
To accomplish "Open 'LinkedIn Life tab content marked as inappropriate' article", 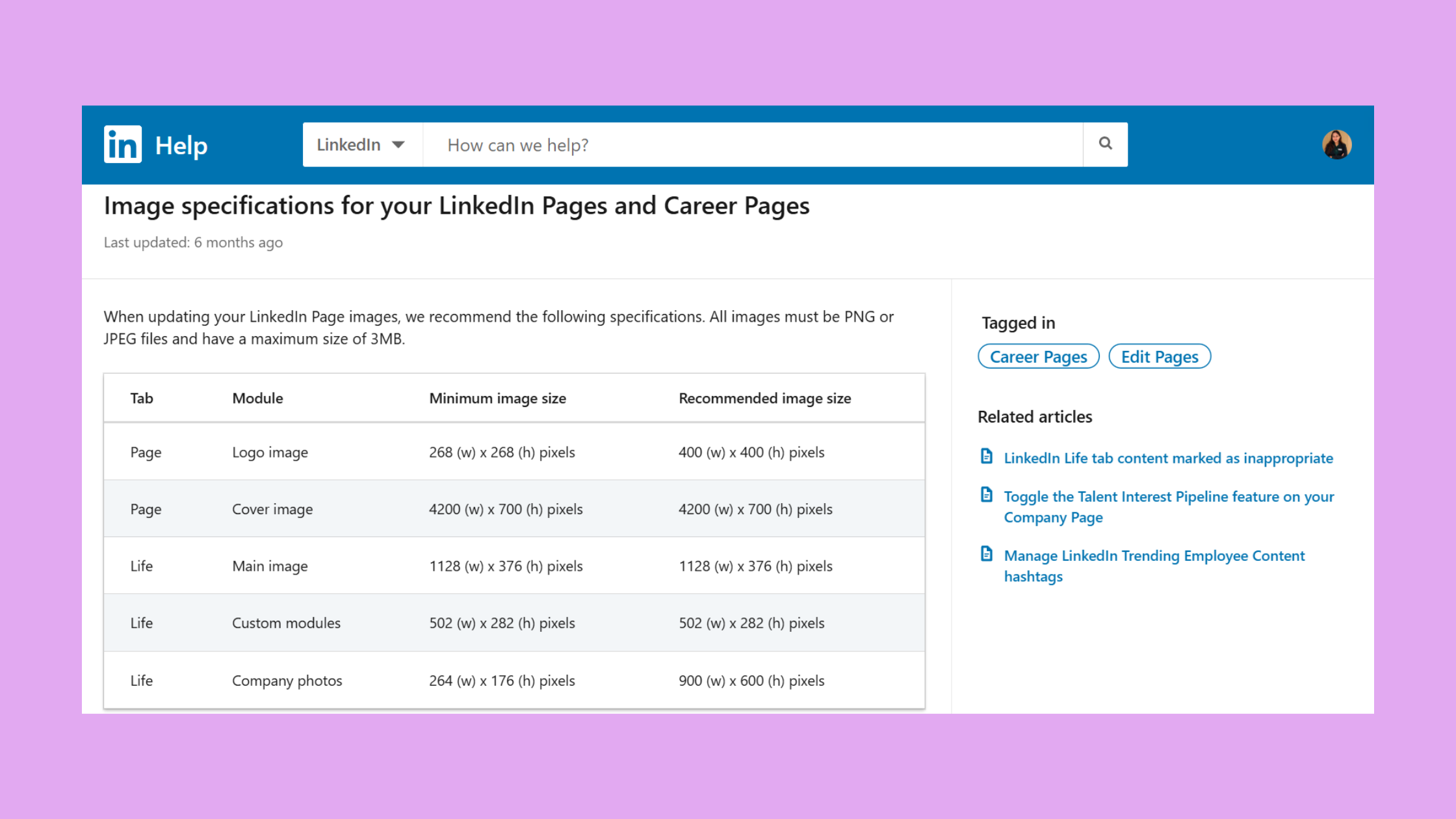I will pyautogui.click(x=1168, y=458).
